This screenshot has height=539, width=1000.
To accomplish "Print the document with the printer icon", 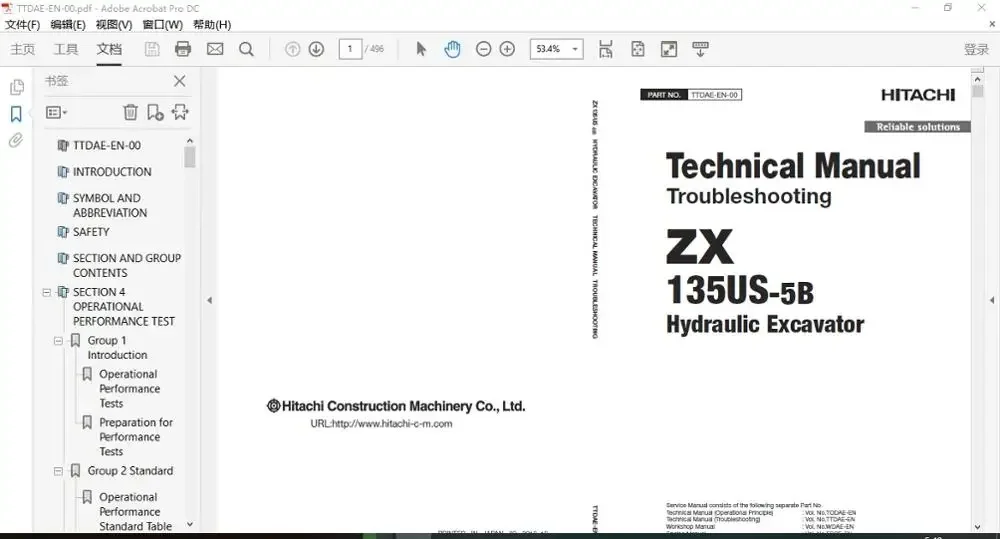I will 183,49.
